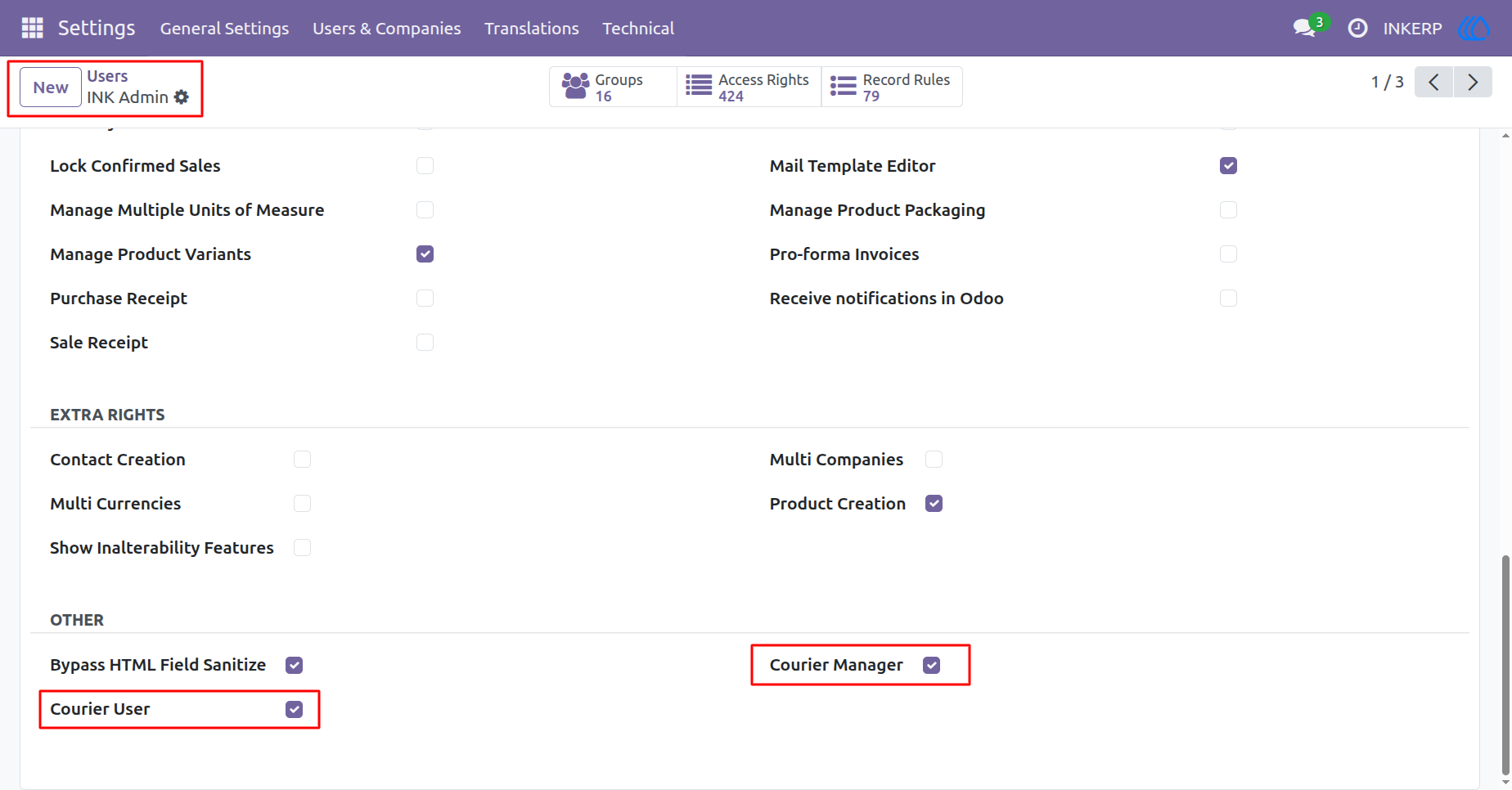Go back to the Users breadcrumb
Viewport: 1512px width, 790px height.
tap(107, 76)
